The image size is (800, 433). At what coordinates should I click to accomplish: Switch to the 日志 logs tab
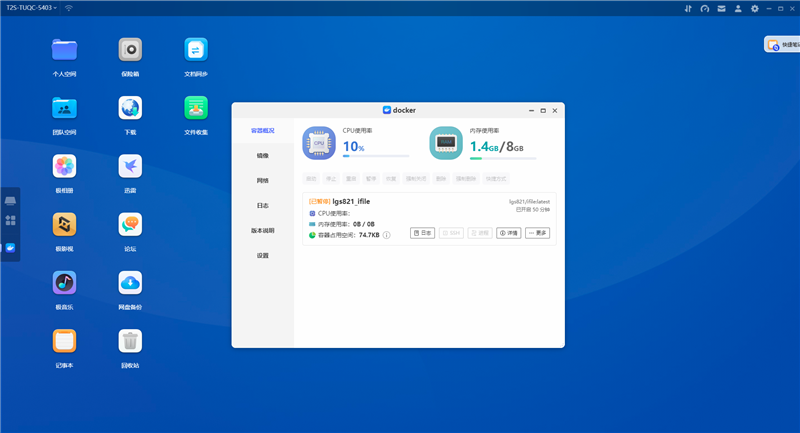coord(263,206)
